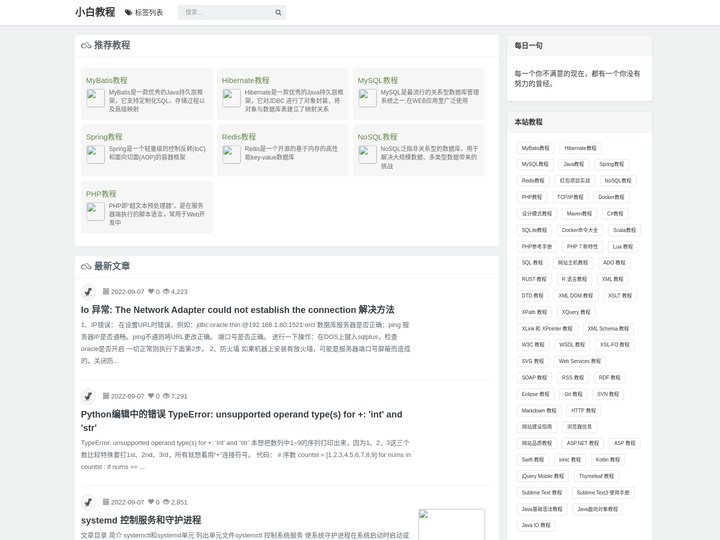This screenshot has height=540, width=720.
Task: Select the Git 教程 tag
Action: click(573, 394)
